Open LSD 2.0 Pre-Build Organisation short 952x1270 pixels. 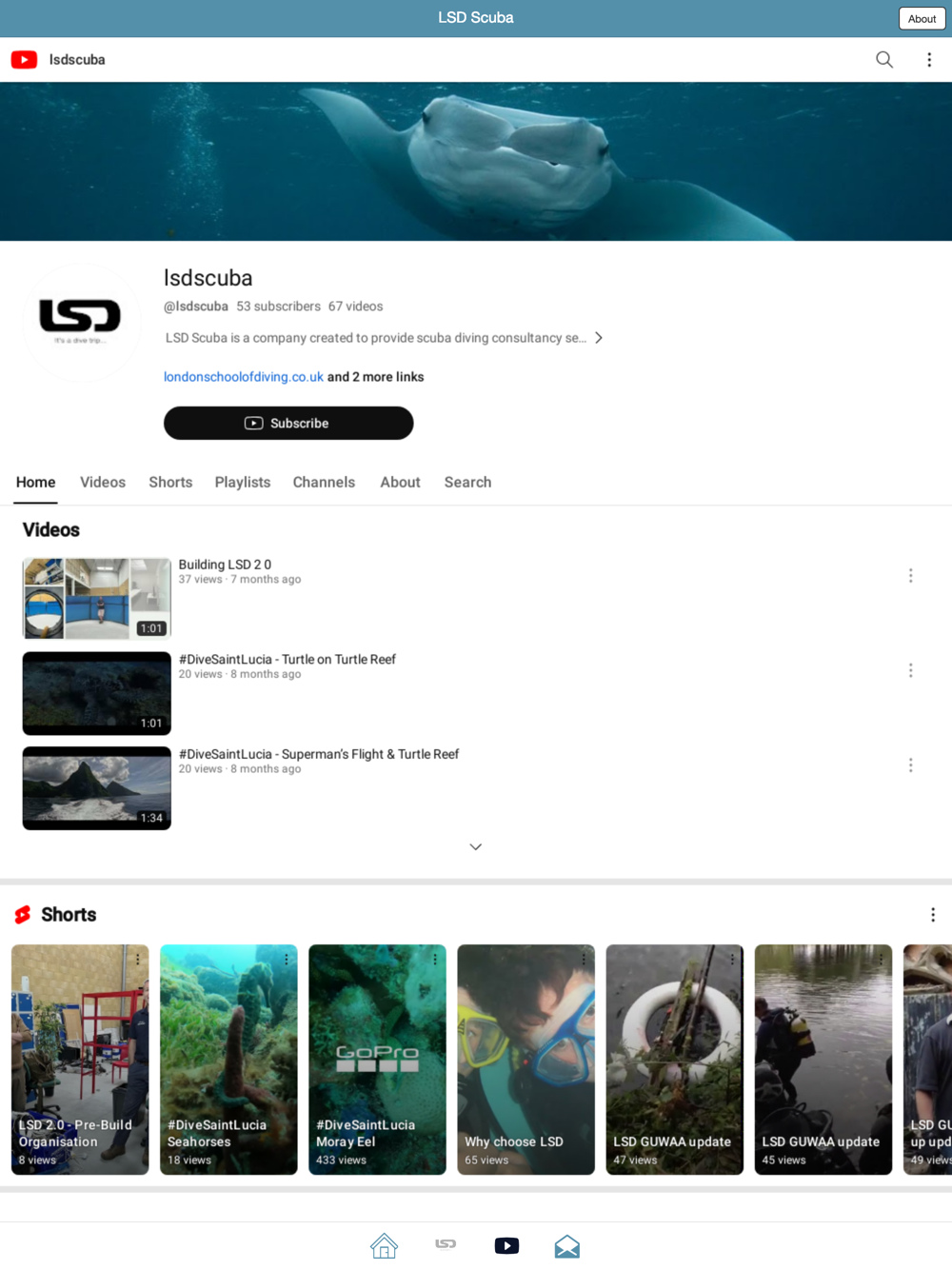pos(80,1060)
